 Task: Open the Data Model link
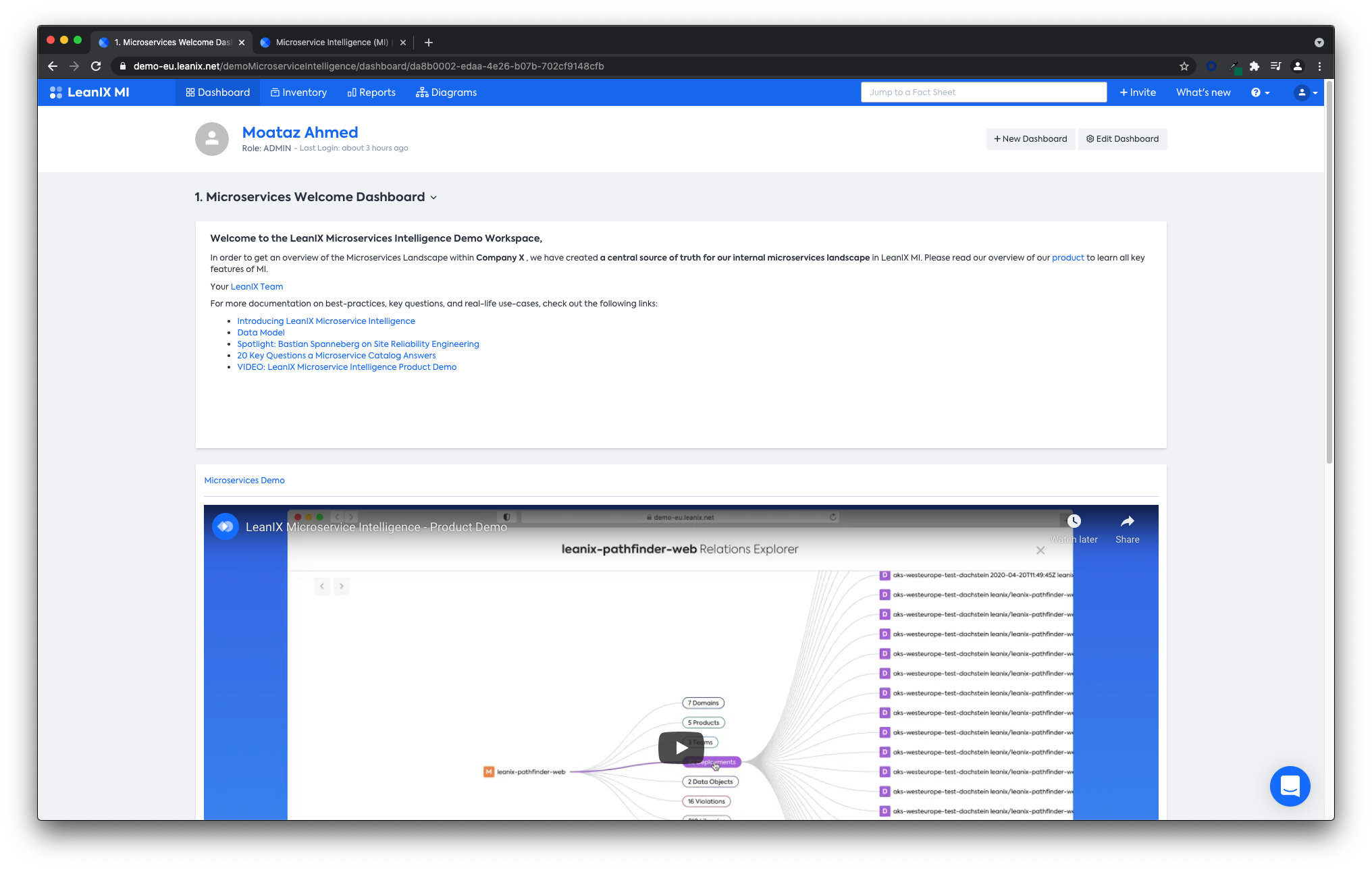tap(261, 333)
